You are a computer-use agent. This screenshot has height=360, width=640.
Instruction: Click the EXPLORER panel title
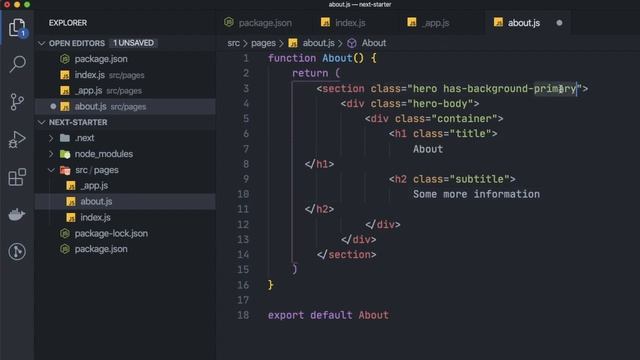pos(68,23)
